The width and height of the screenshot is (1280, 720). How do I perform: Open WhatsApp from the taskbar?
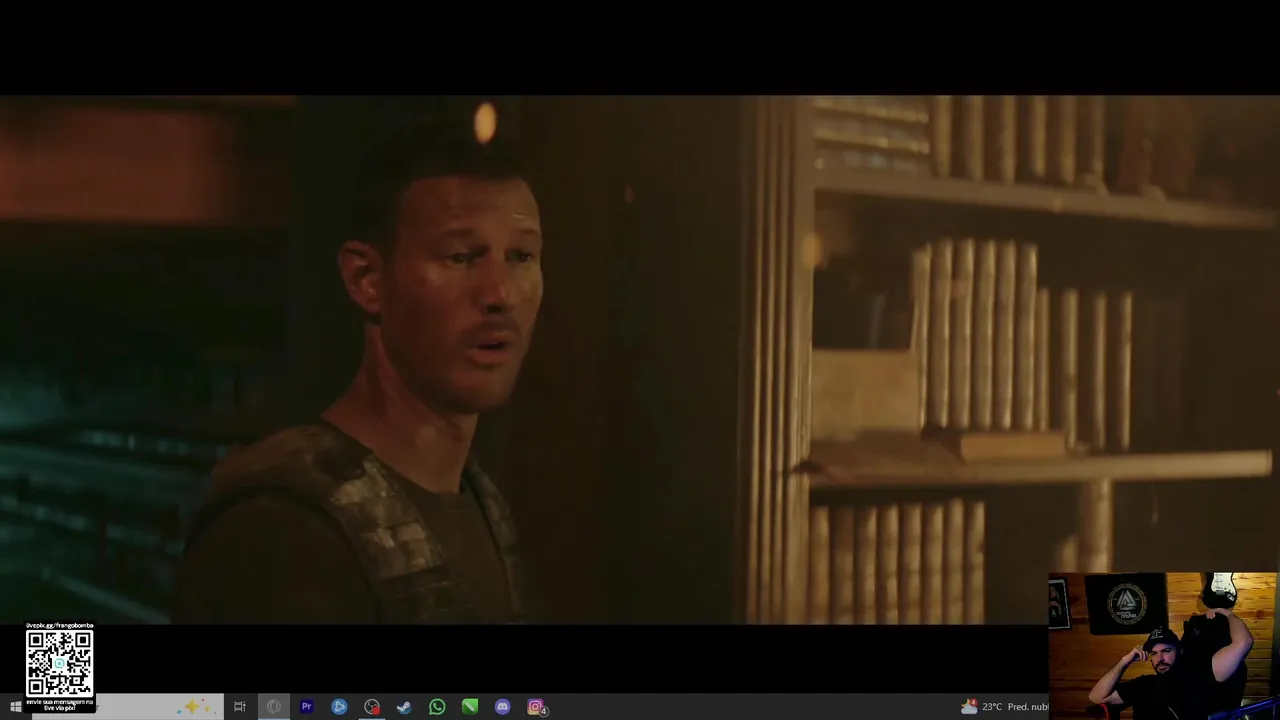point(437,707)
